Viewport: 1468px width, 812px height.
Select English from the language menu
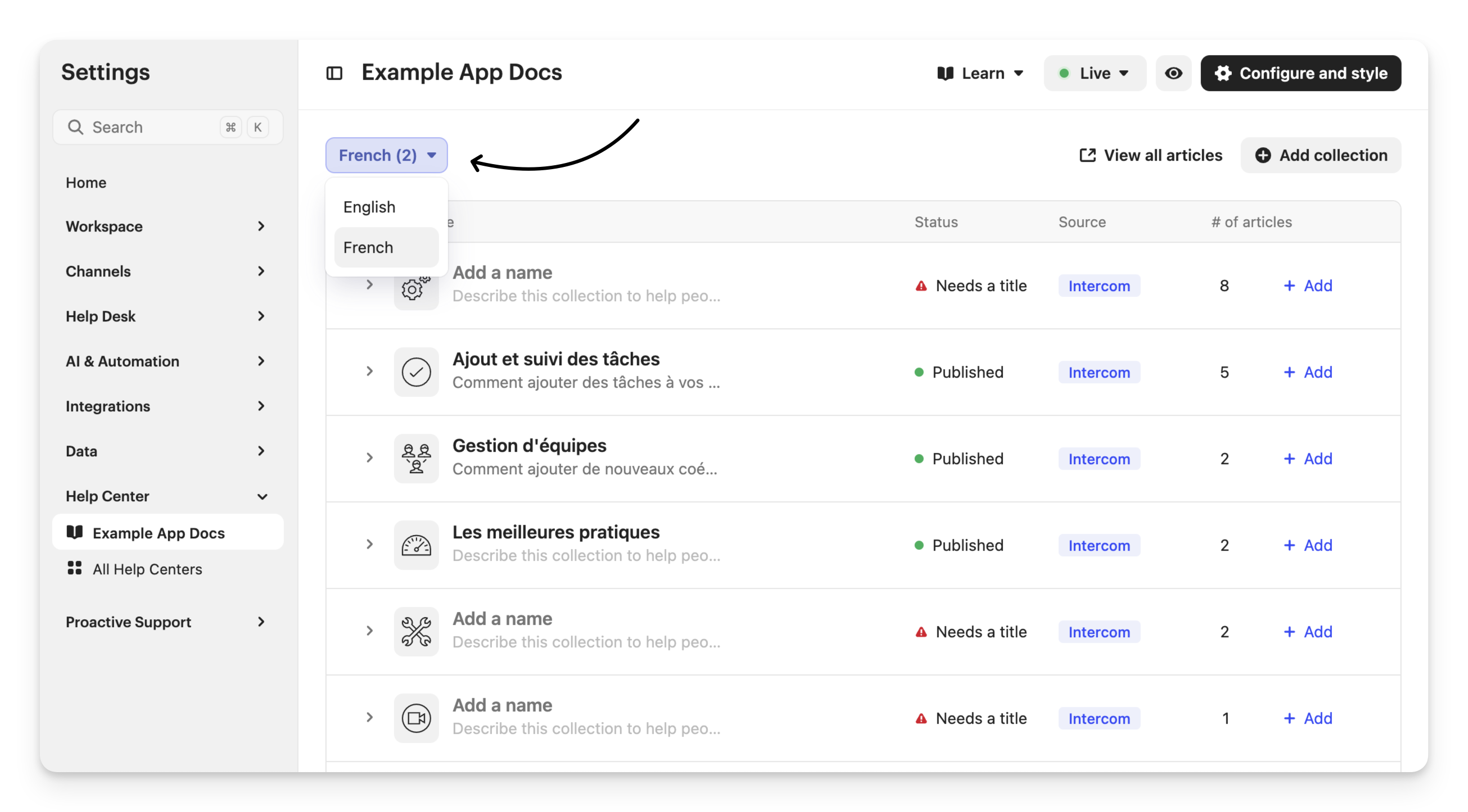pos(369,207)
